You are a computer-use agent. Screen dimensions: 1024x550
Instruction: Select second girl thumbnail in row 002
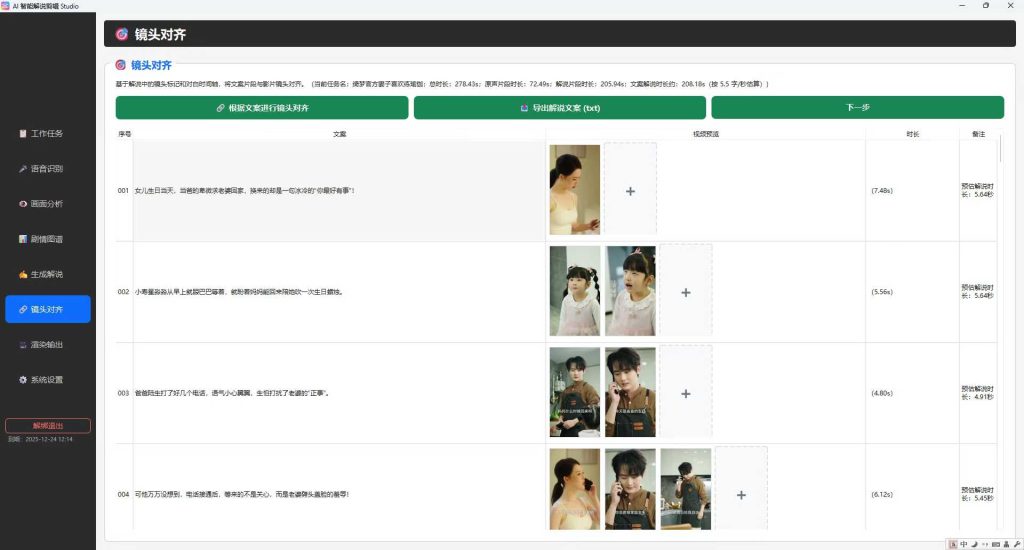630,291
